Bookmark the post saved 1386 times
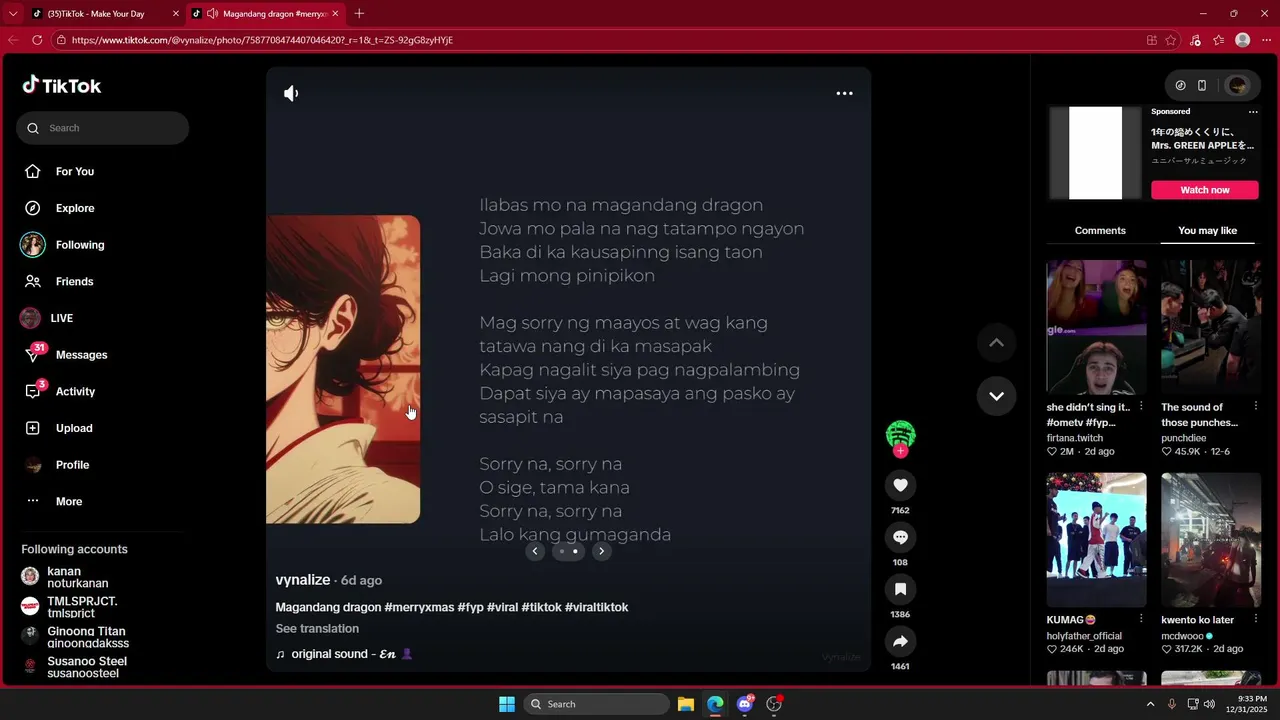 [900, 589]
